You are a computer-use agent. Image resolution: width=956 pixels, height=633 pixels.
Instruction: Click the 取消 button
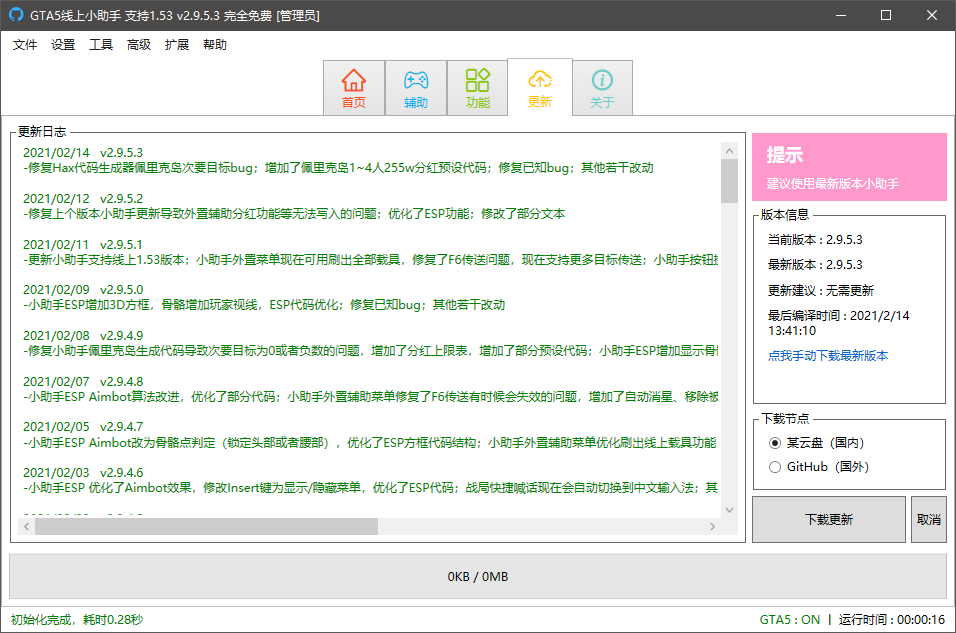929,519
